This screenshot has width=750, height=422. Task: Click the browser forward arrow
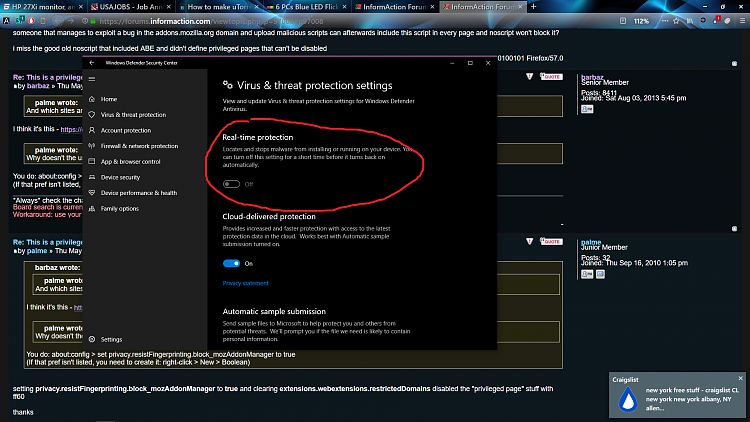(x=70, y=21)
